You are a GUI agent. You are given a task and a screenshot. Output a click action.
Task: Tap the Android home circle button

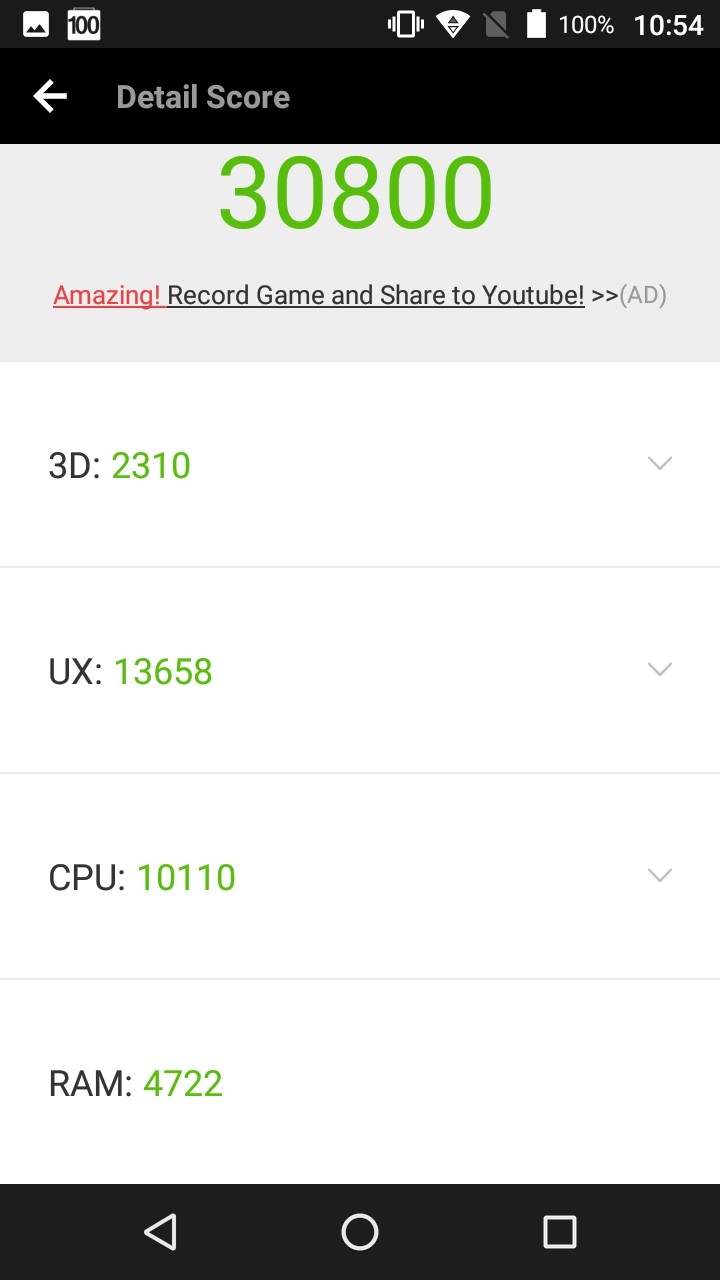360,1232
